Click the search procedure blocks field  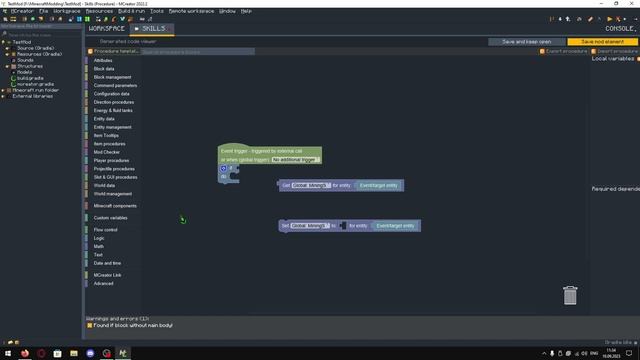198,52
